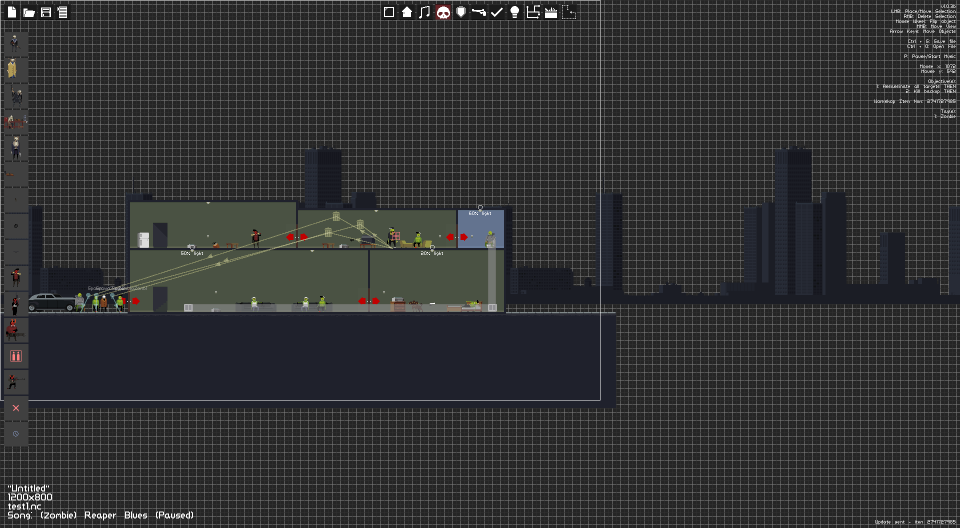
Task: Save level with floppy disk icon
Action: pos(46,12)
